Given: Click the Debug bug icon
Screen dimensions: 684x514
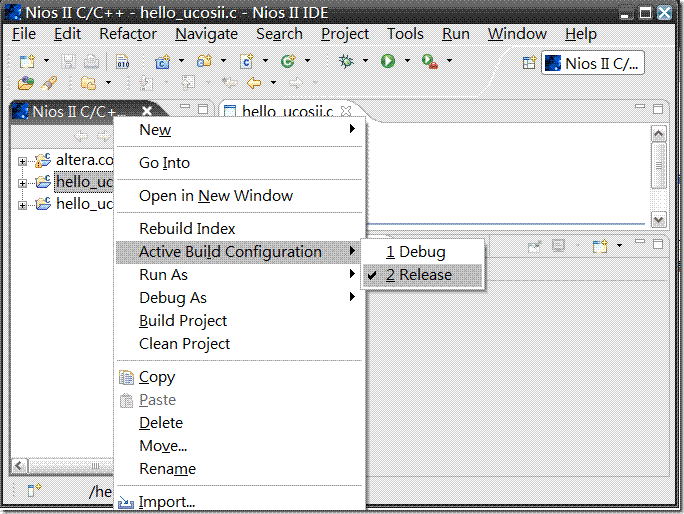Looking at the screenshot, I should [x=346, y=61].
